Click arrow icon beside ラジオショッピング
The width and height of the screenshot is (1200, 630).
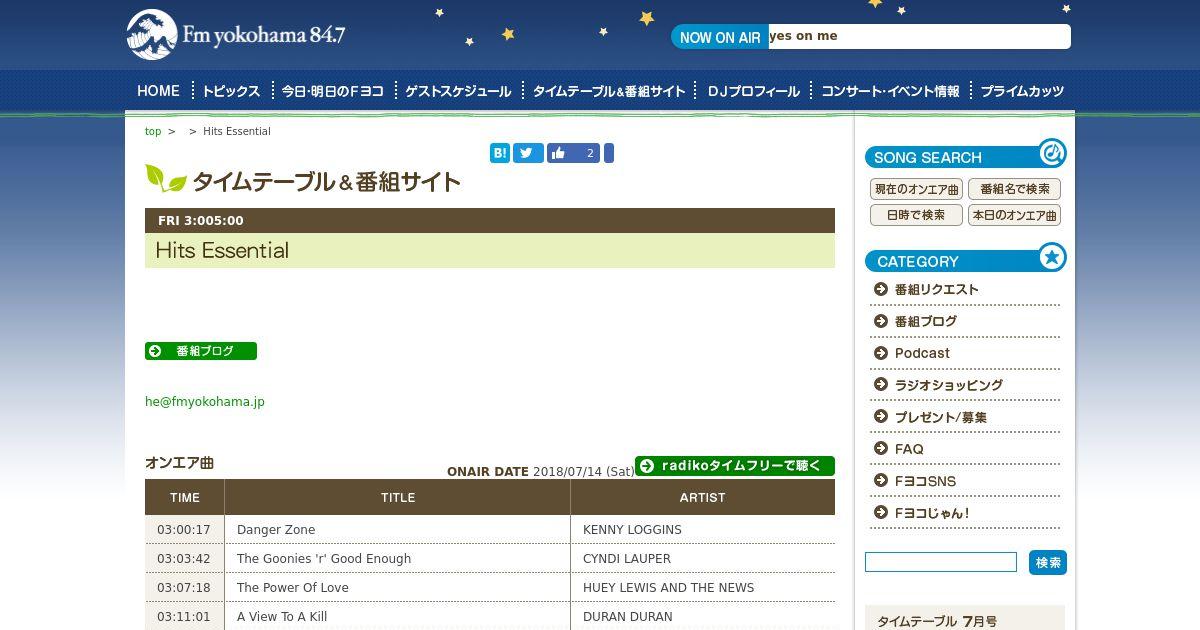(x=881, y=385)
